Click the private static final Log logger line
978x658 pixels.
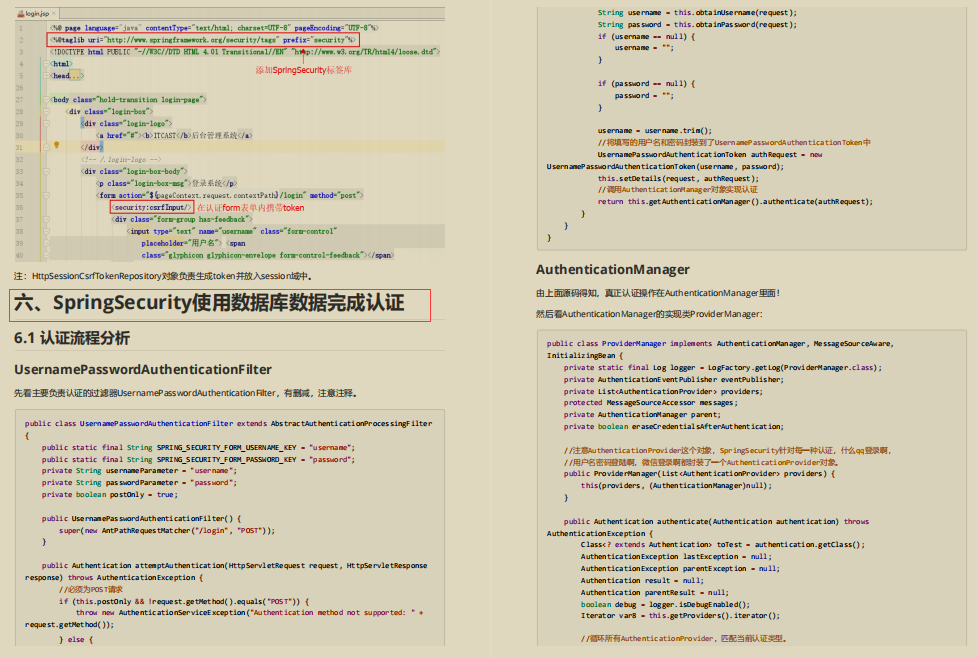click(x=724, y=367)
